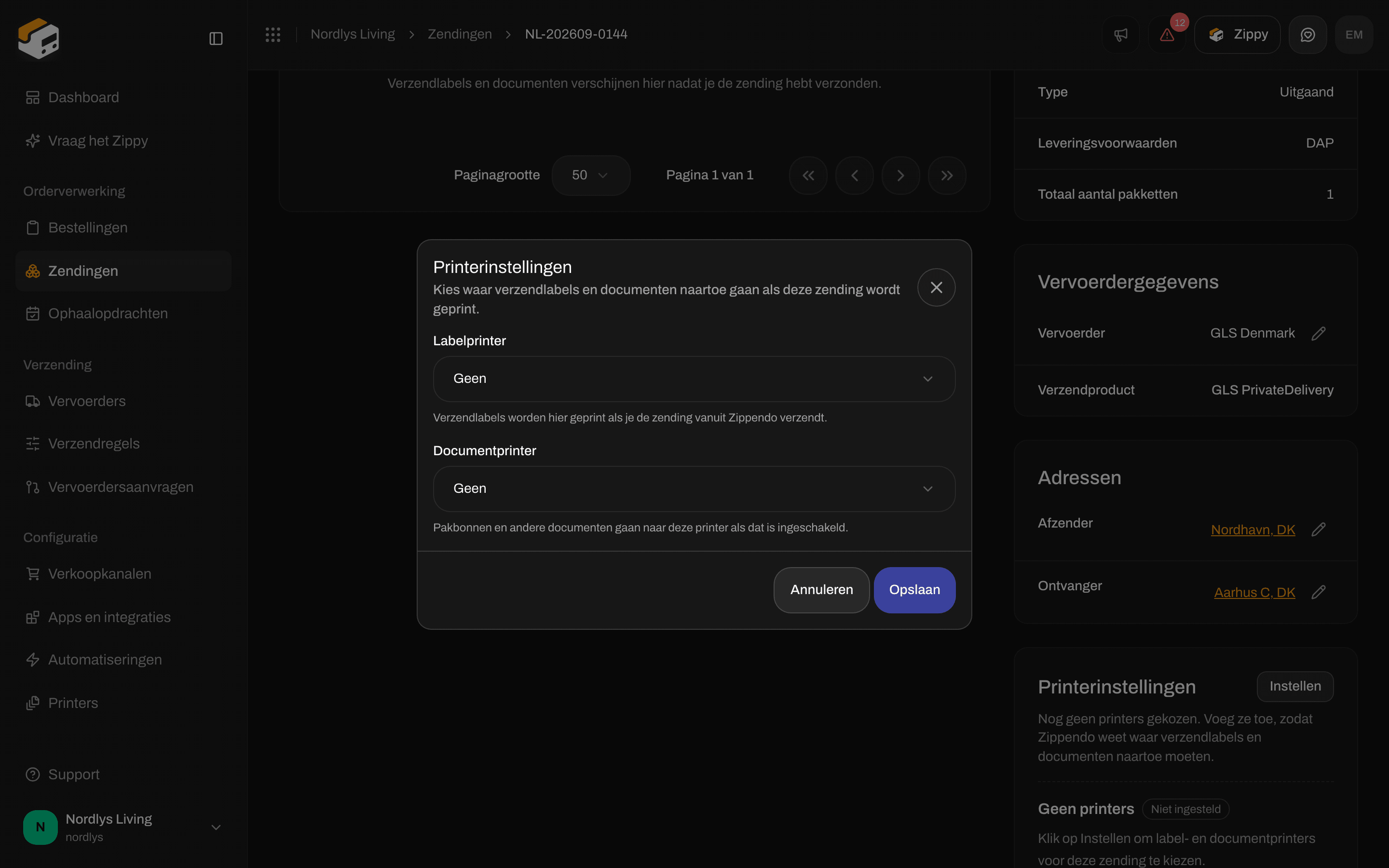Image resolution: width=1389 pixels, height=868 pixels.
Task: Open Support in sidebar
Action: [x=123, y=774]
